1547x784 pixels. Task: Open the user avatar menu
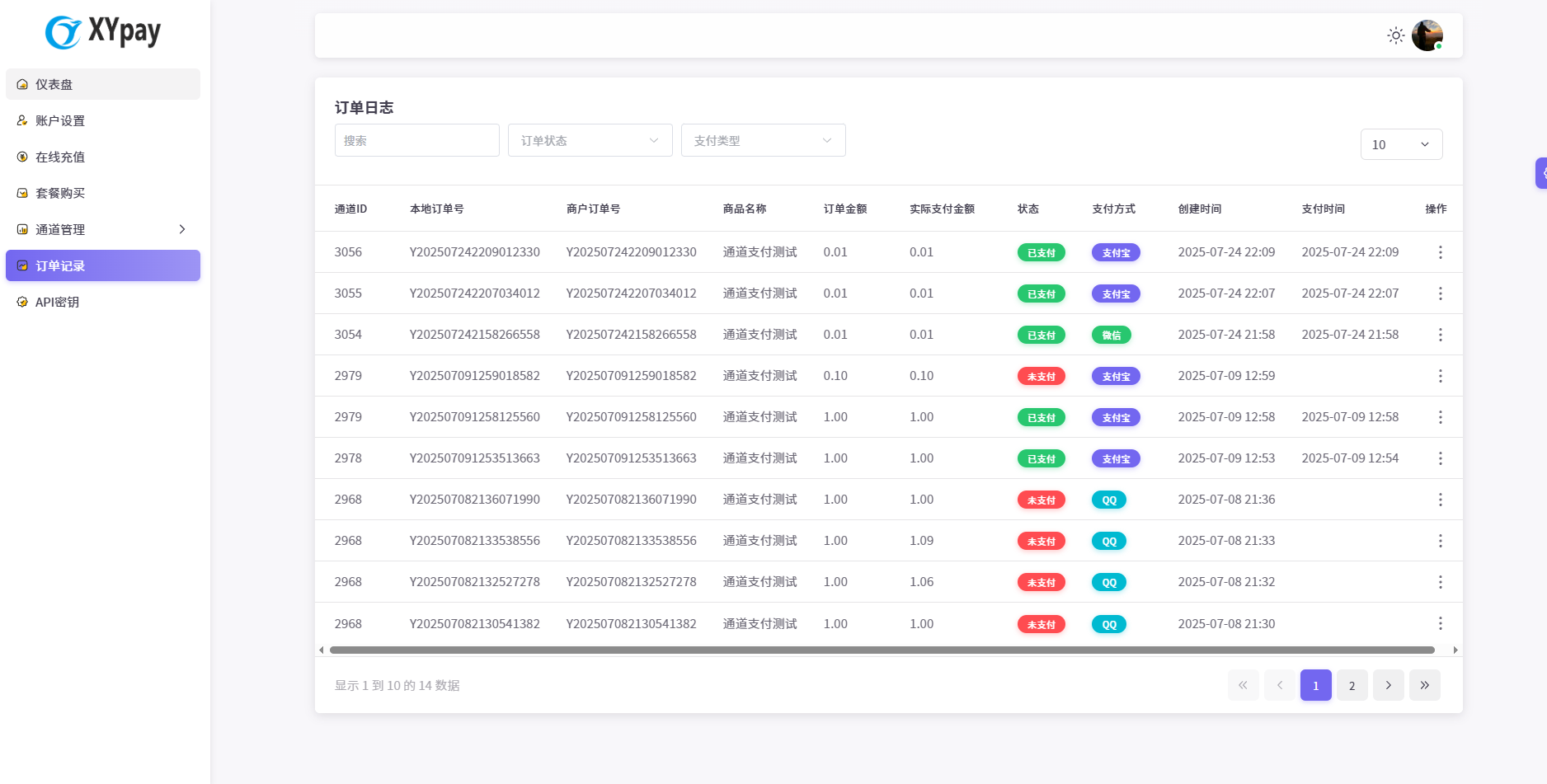[1427, 35]
